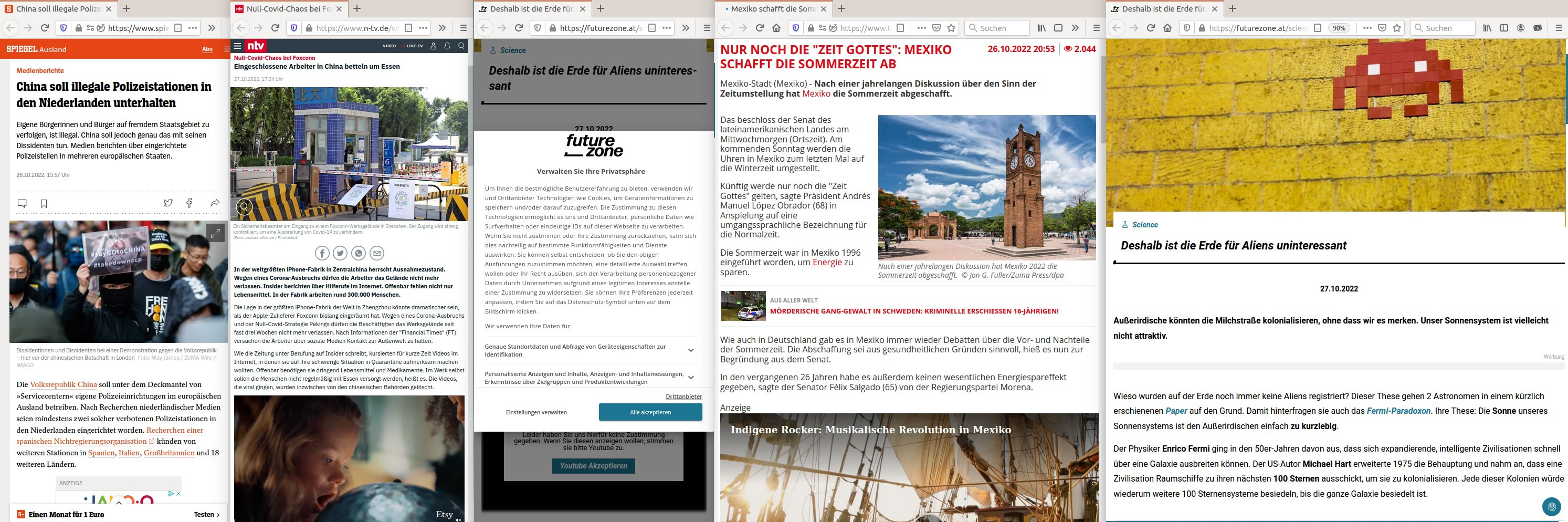Enlarge the Spiegel demonstration photo
The height and width of the screenshot is (522, 1568).
click(x=215, y=232)
